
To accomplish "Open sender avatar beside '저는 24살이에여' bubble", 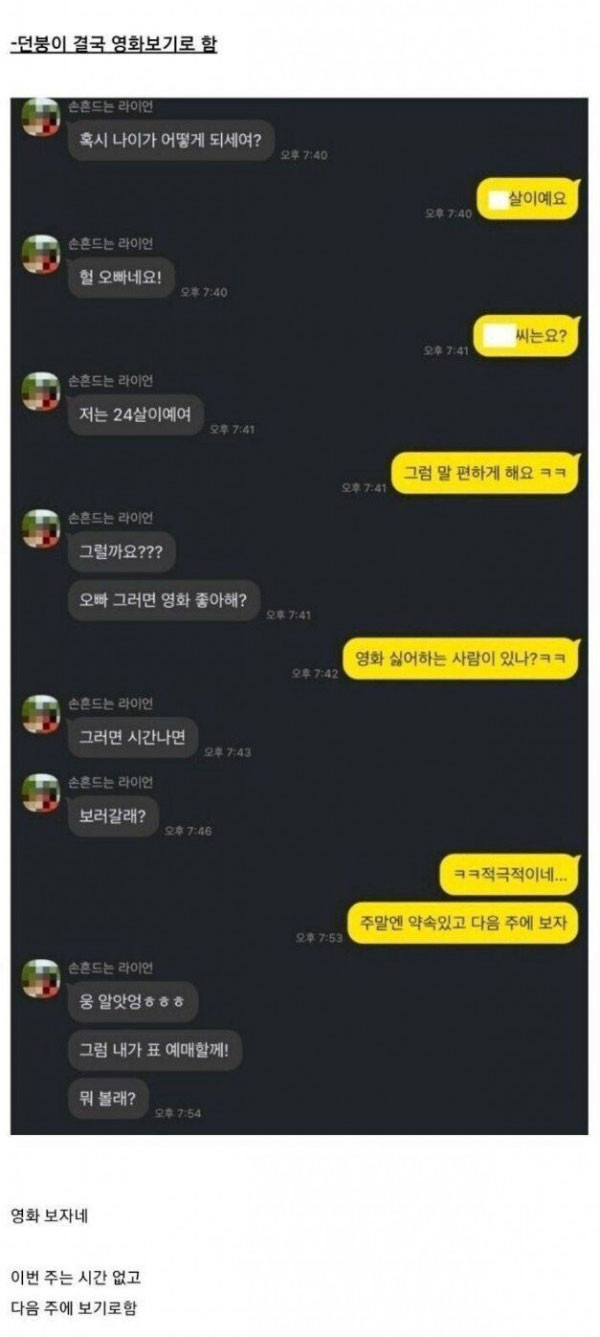I will click(41, 392).
